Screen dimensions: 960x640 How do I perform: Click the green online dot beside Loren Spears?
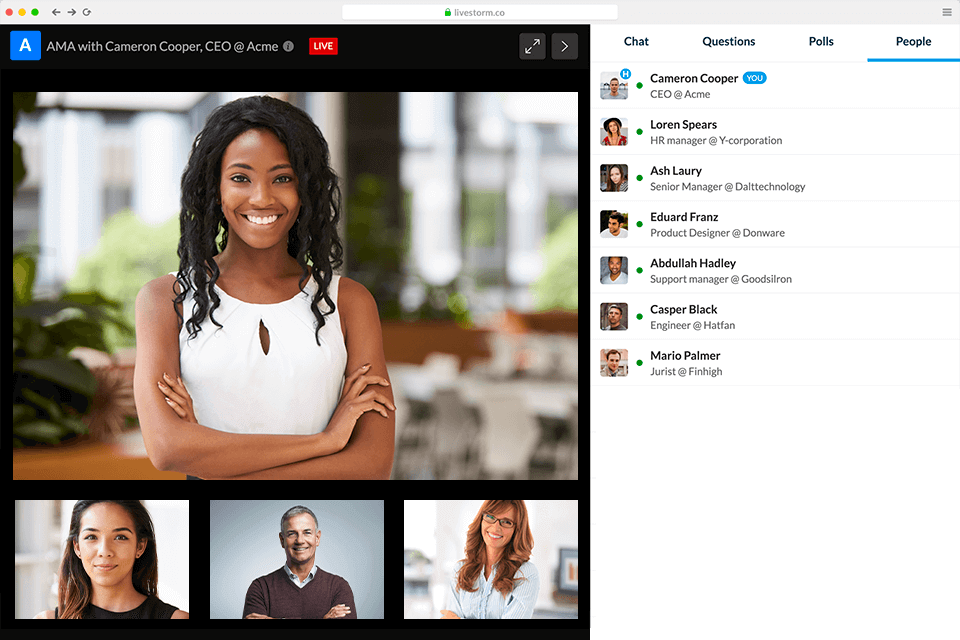tap(639, 132)
